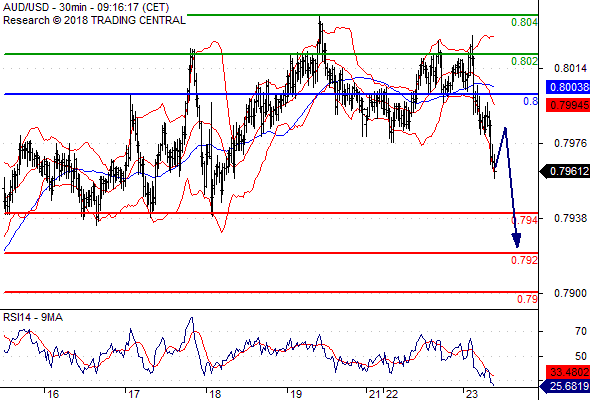Click the red 33.4802 RSI value tag
The height and width of the screenshot is (400, 590).
coord(568,372)
